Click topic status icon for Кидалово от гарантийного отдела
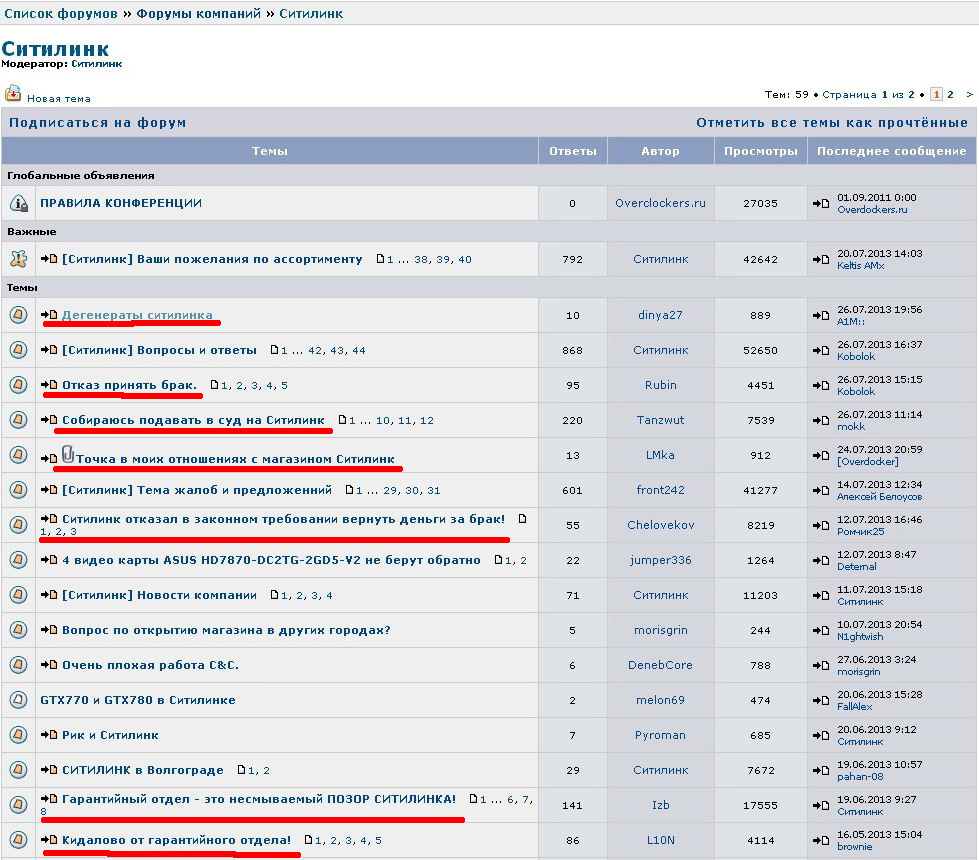Image resolution: width=979 pixels, height=860 pixels. 19,839
